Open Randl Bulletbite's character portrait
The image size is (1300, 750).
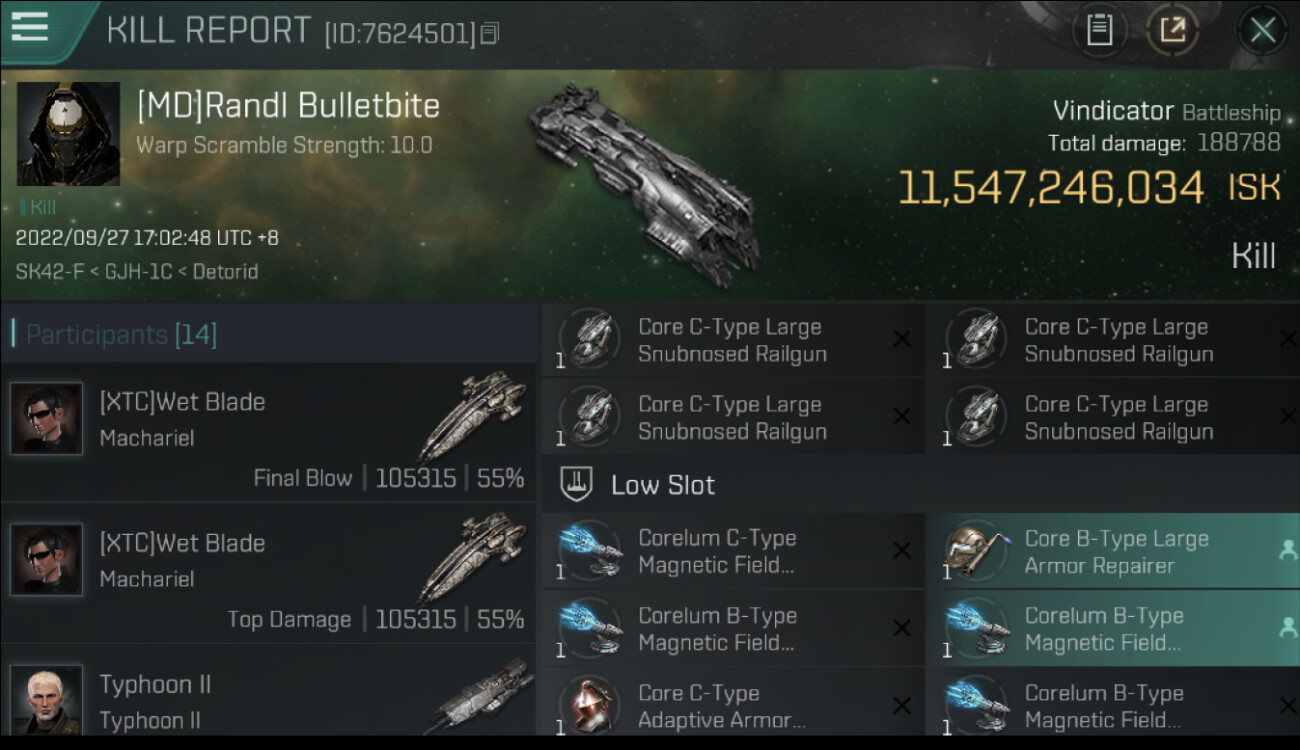[68, 134]
